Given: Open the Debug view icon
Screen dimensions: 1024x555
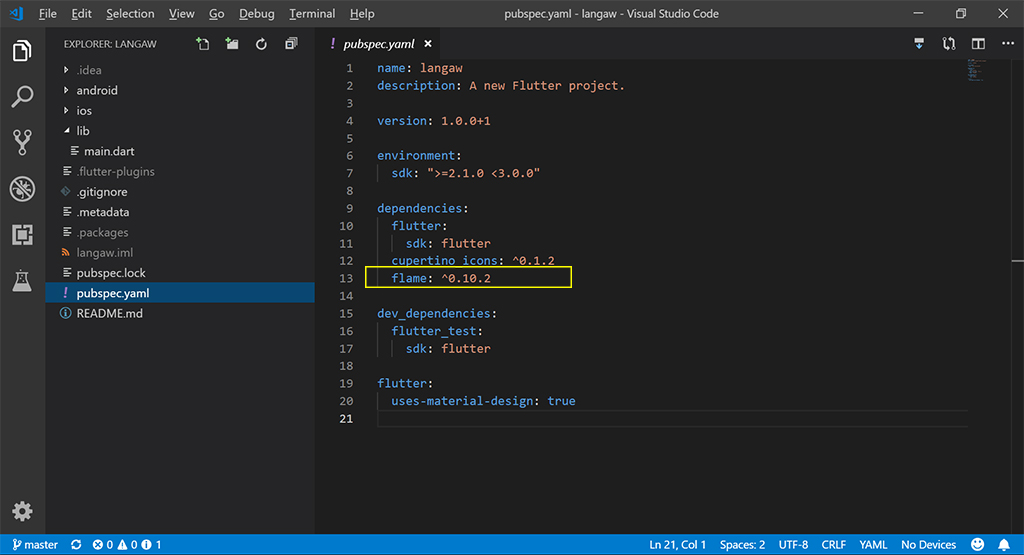Looking at the screenshot, I should click(22, 189).
